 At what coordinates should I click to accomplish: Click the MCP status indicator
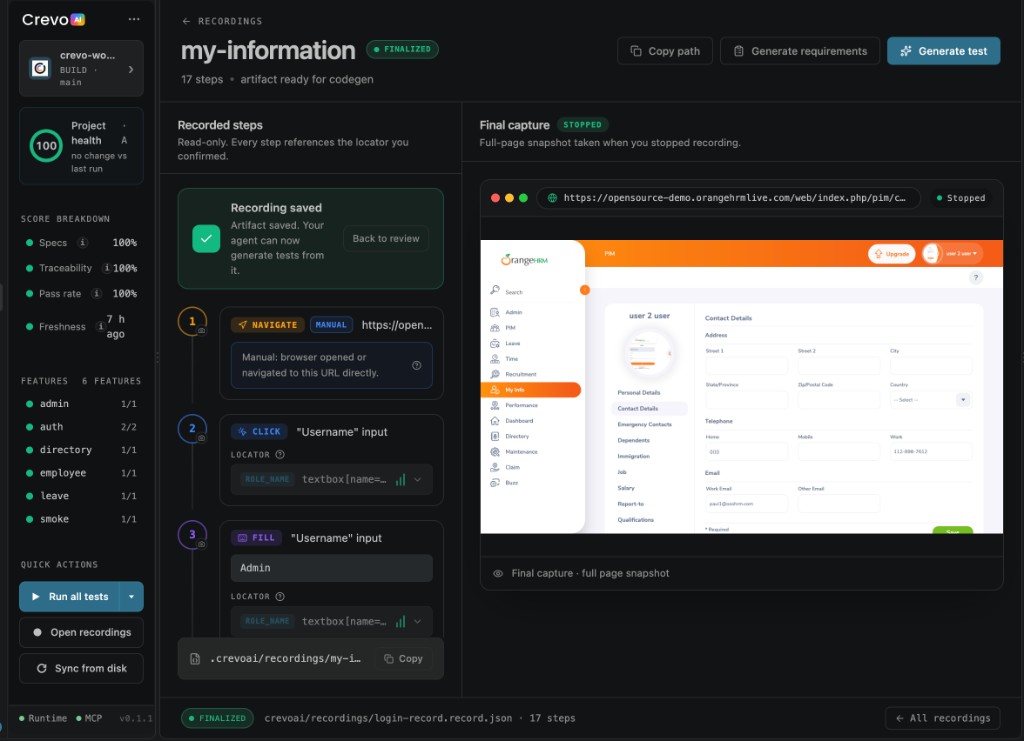tap(89, 718)
